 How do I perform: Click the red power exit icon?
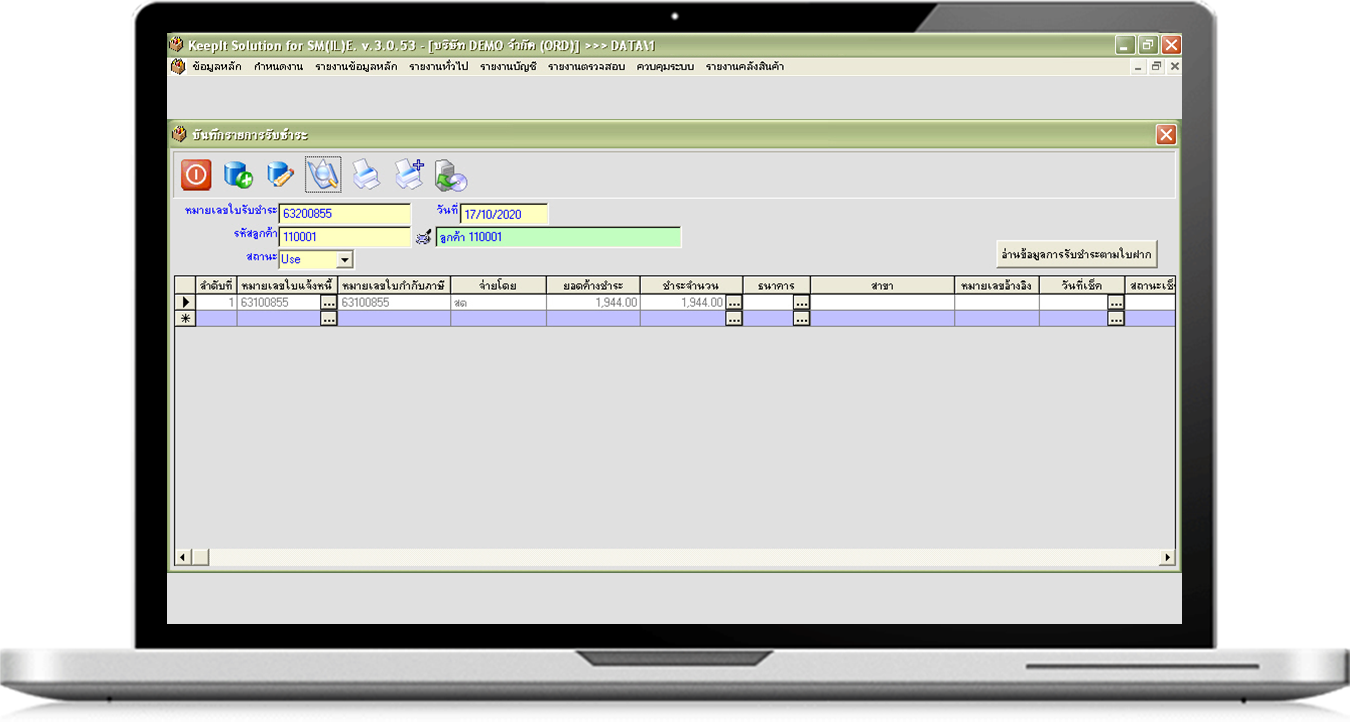196,175
